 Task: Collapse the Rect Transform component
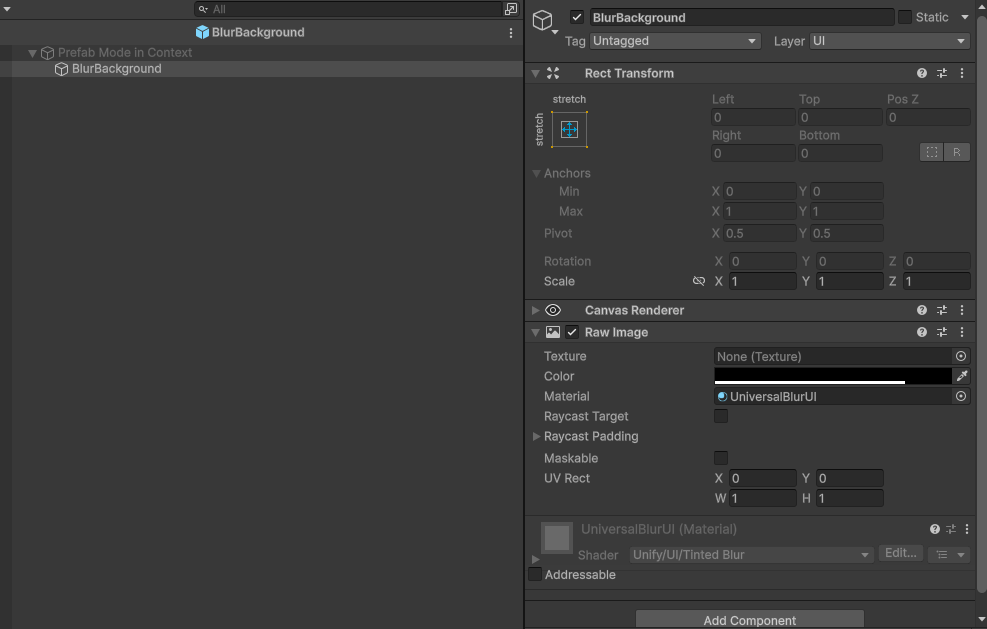536,74
